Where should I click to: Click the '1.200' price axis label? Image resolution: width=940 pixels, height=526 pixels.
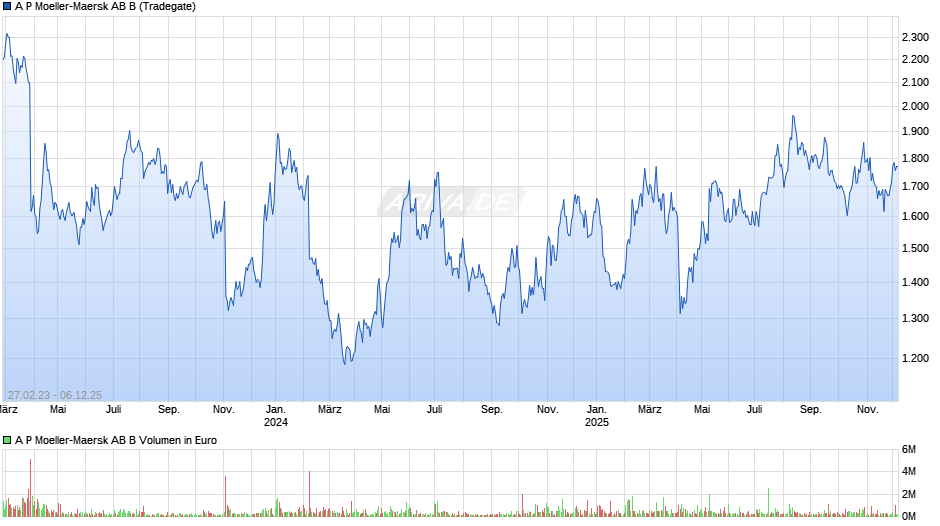[x=915, y=358]
